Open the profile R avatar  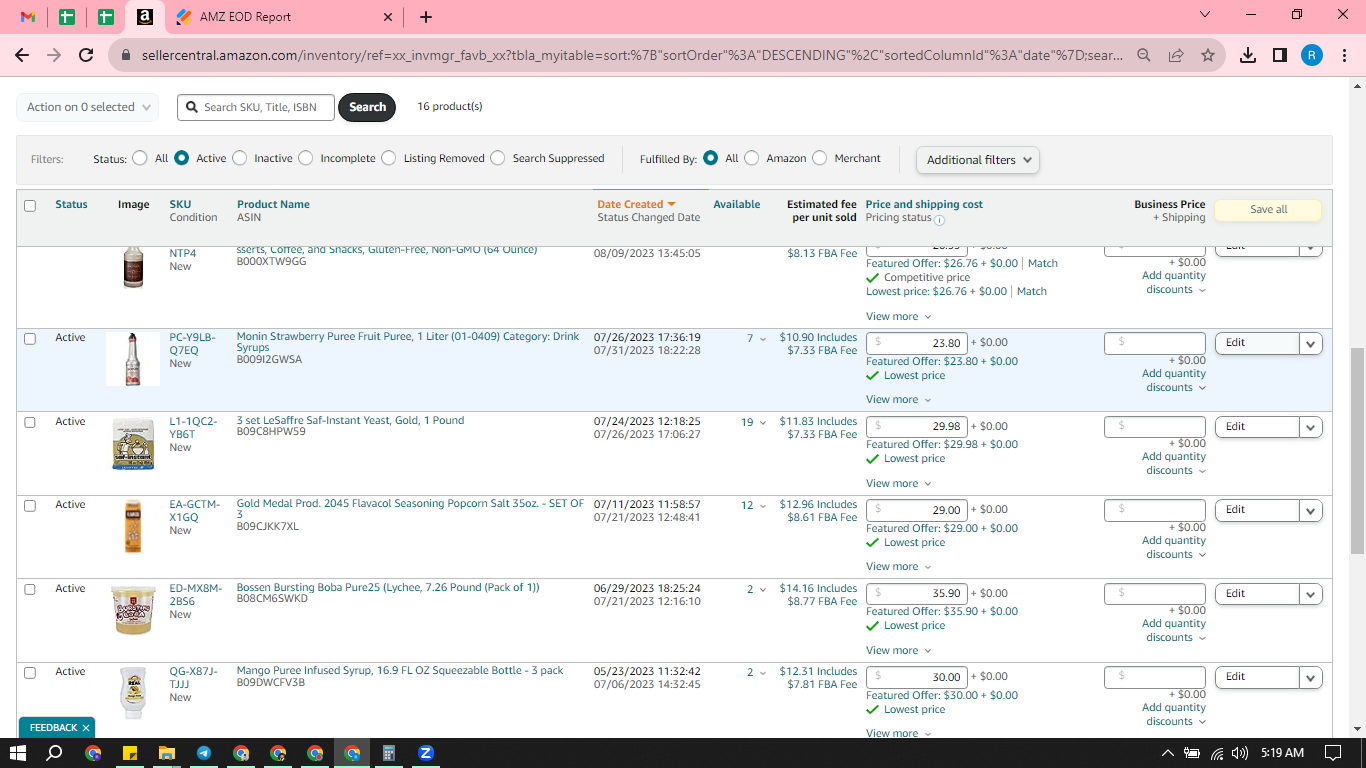click(1312, 56)
